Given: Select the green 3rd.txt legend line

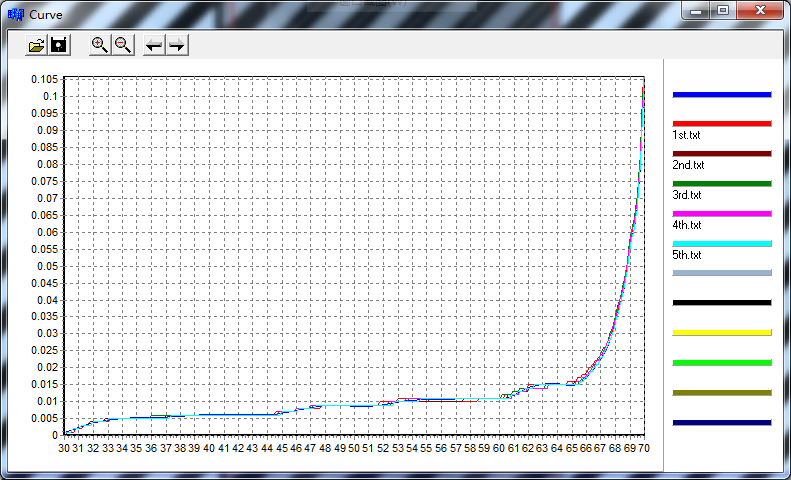Looking at the screenshot, I should click(721, 183).
